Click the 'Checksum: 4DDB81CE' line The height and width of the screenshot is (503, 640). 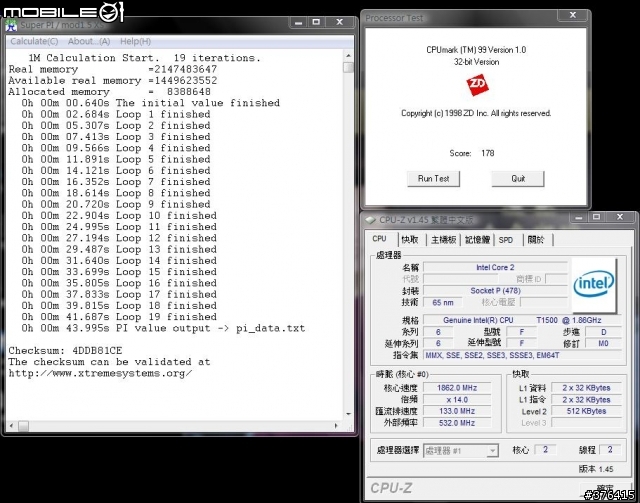[65, 351]
